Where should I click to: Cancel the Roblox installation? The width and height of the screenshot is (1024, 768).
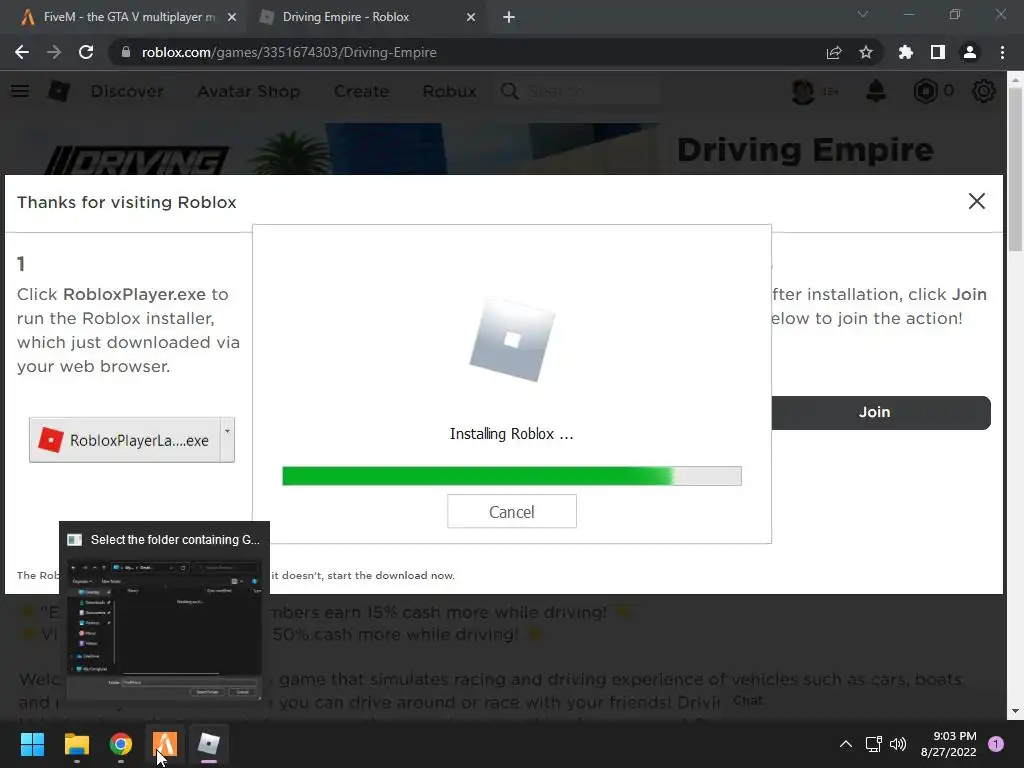pyautogui.click(x=512, y=511)
